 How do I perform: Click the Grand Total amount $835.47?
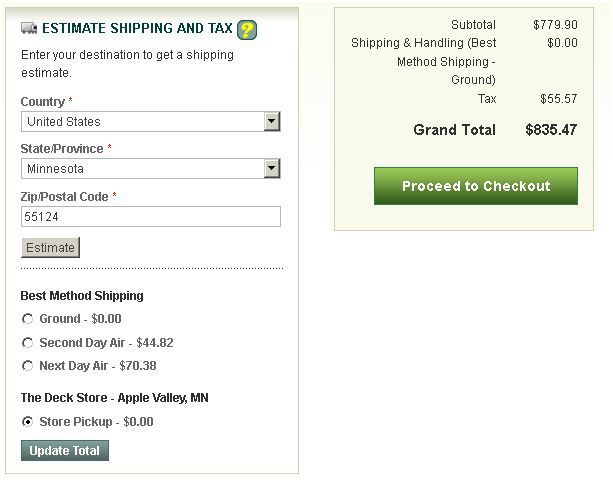coord(551,130)
